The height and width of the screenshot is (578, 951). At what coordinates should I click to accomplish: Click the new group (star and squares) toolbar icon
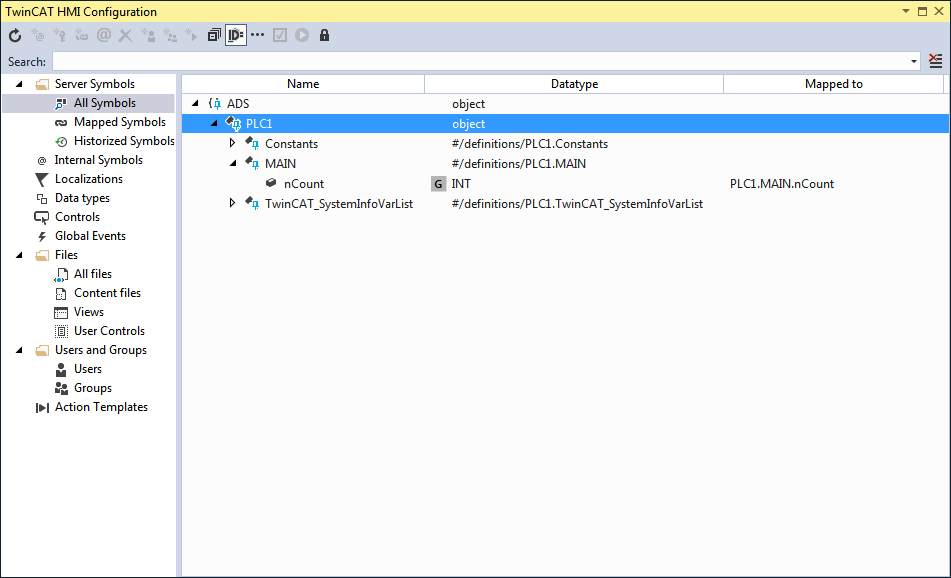pos(170,36)
